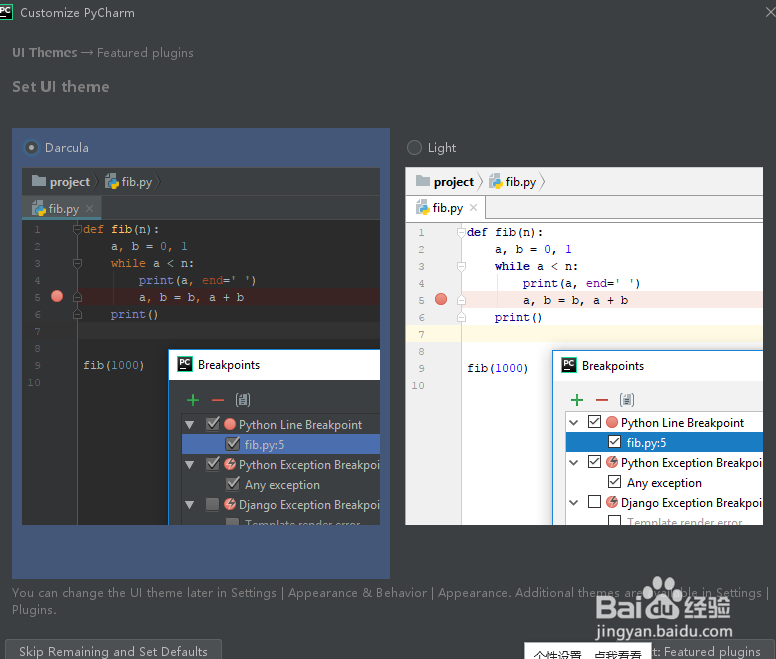Click fib.py breadcrumb file icon in Darcula preview
The width and height of the screenshot is (776, 659).
[x=112, y=182]
